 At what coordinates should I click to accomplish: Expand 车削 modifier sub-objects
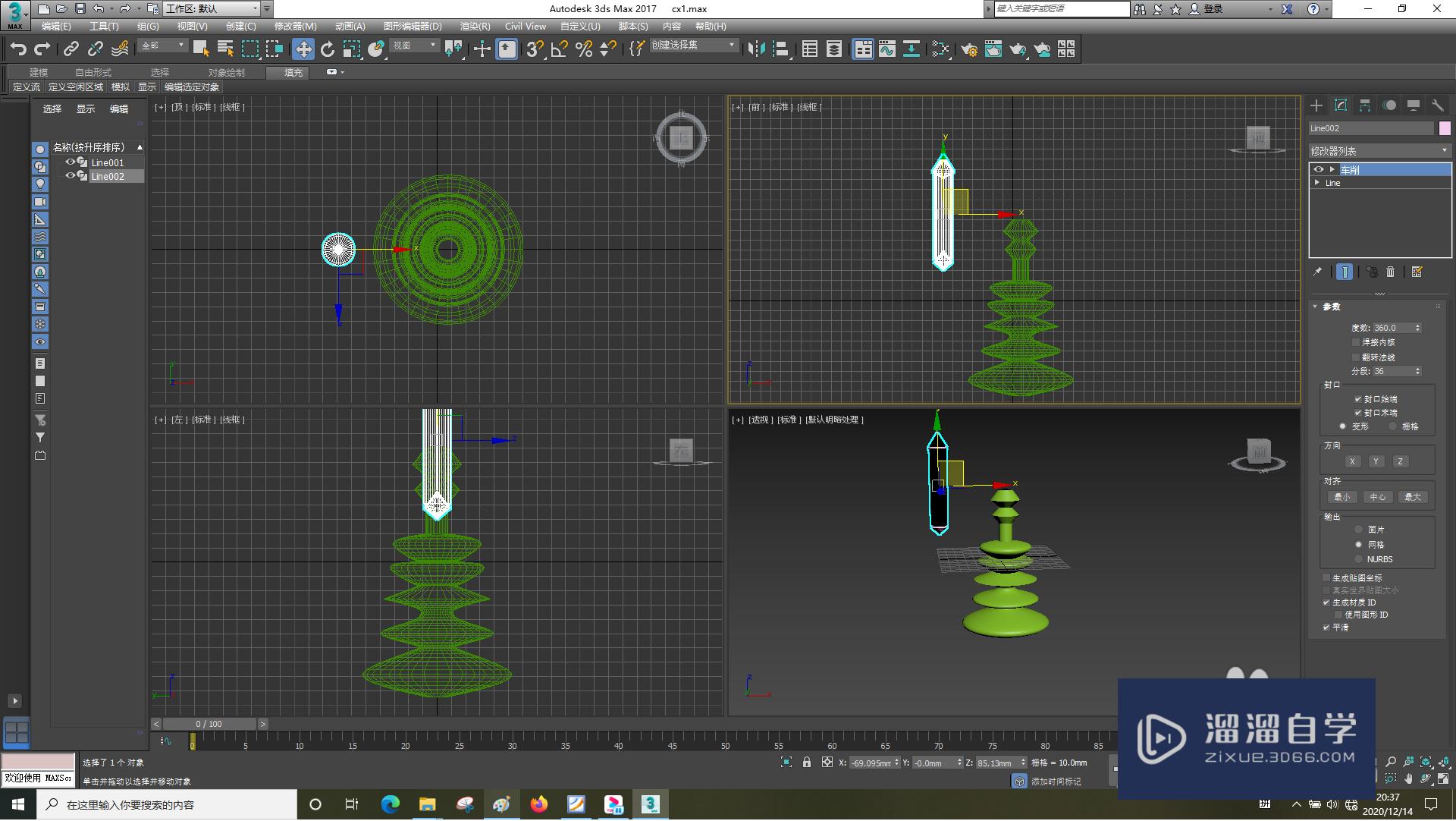(1332, 169)
